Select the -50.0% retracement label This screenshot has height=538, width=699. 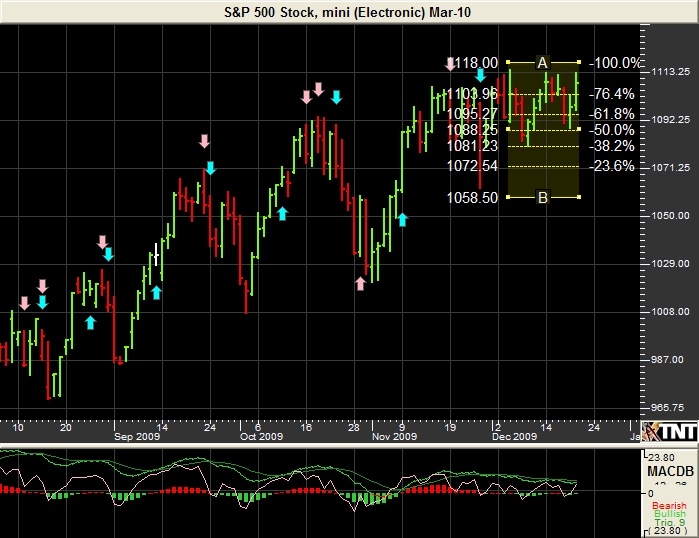click(x=612, y=130)
